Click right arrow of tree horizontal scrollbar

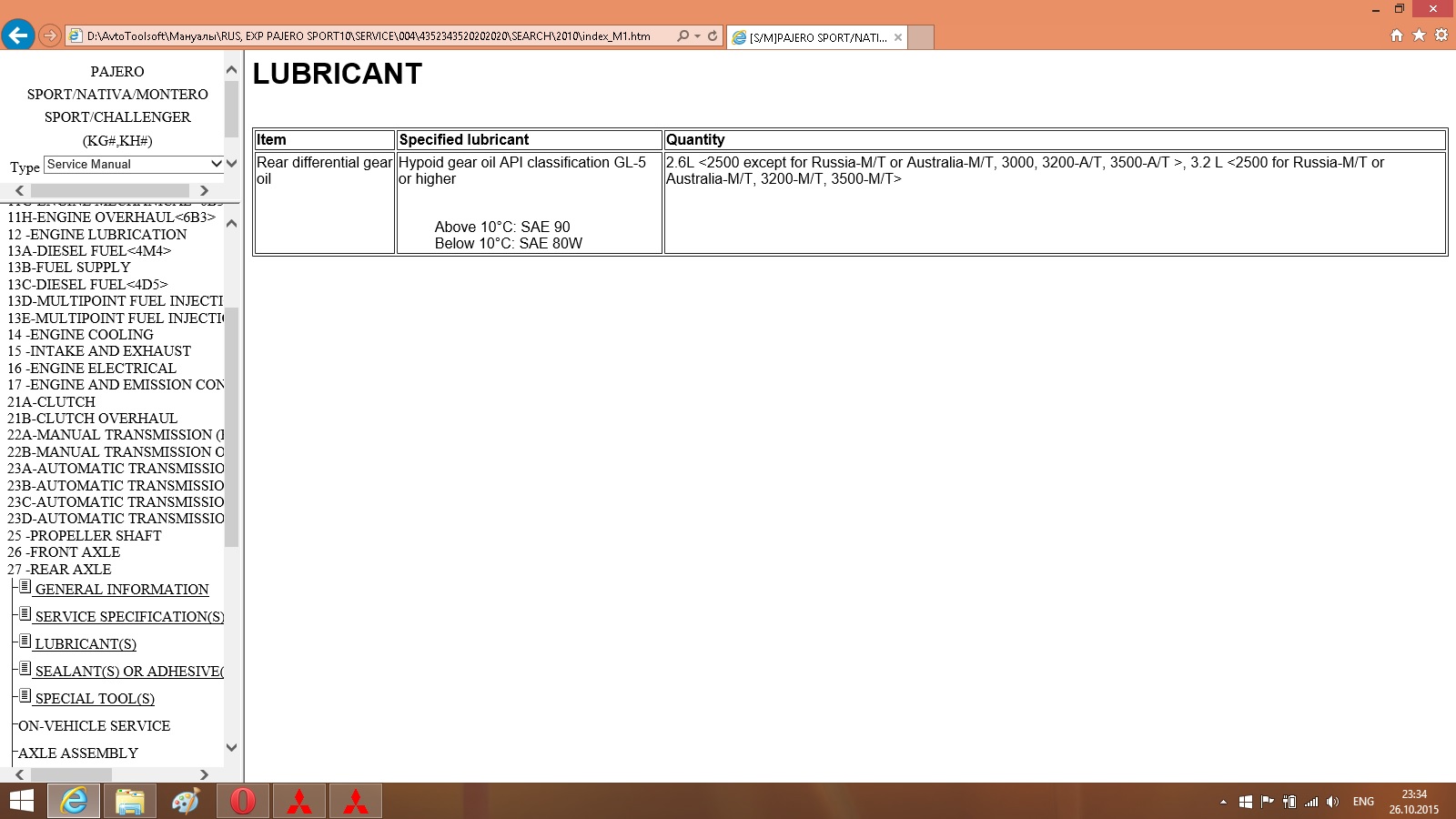[x=204, y=775]
